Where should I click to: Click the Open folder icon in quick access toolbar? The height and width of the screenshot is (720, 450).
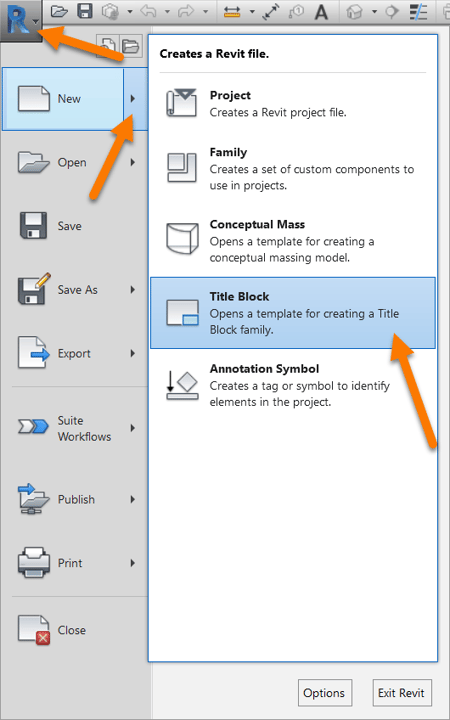[x=59, y=11]
